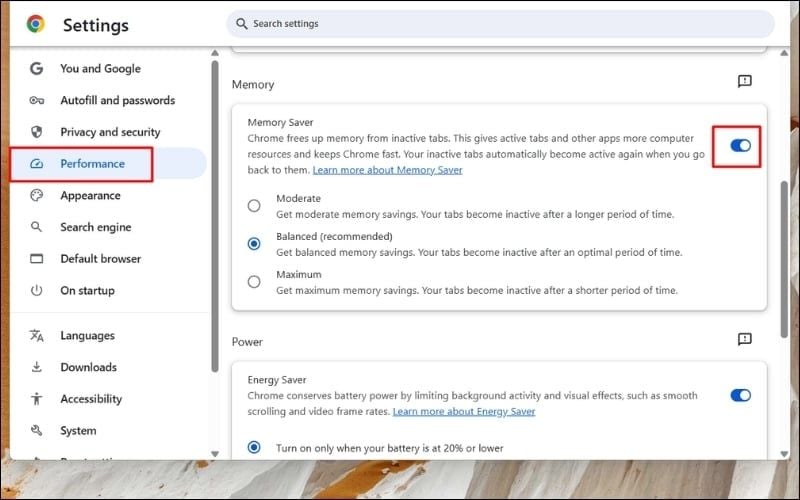Click the Google G icon in sidebar
Viewport: 800px width, 500px height.
click(36, 68)
